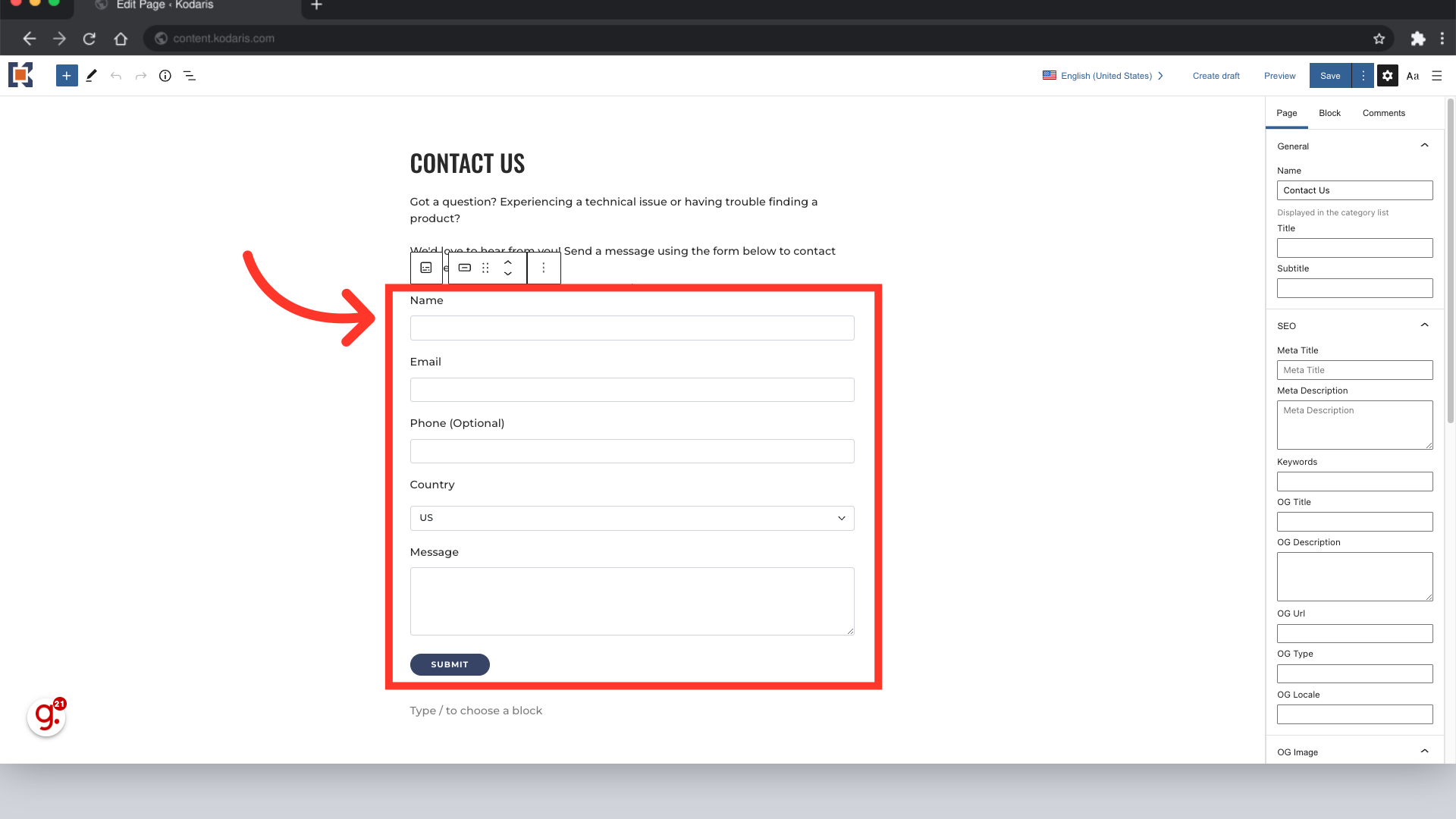This screenshot has width=1456, height=819.
Task: Switch to the Block tab
Action: click(x=1329, y=113)
